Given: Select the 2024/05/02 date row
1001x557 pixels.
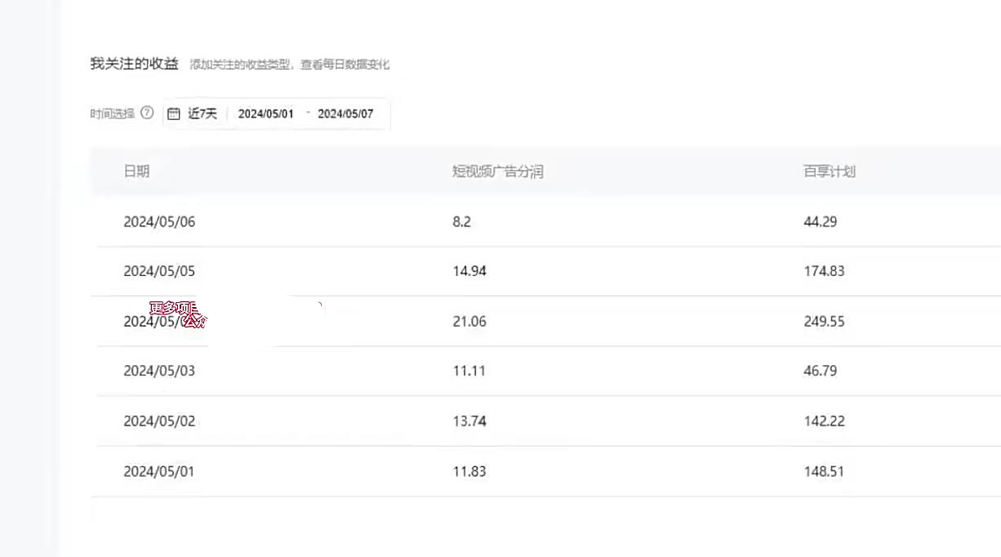Looking at the screenshot, I should pyautogui.click(x=159, y=421).
